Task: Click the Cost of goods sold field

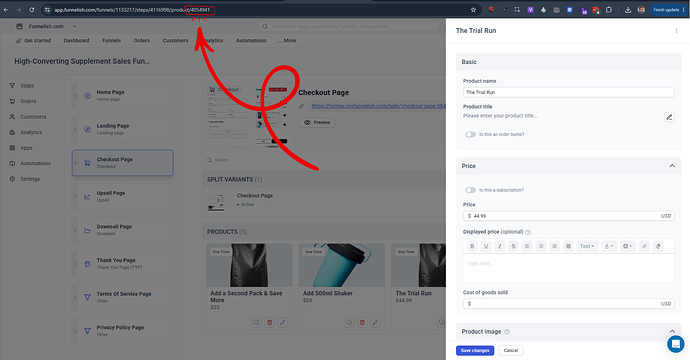Action: point(569,304)
